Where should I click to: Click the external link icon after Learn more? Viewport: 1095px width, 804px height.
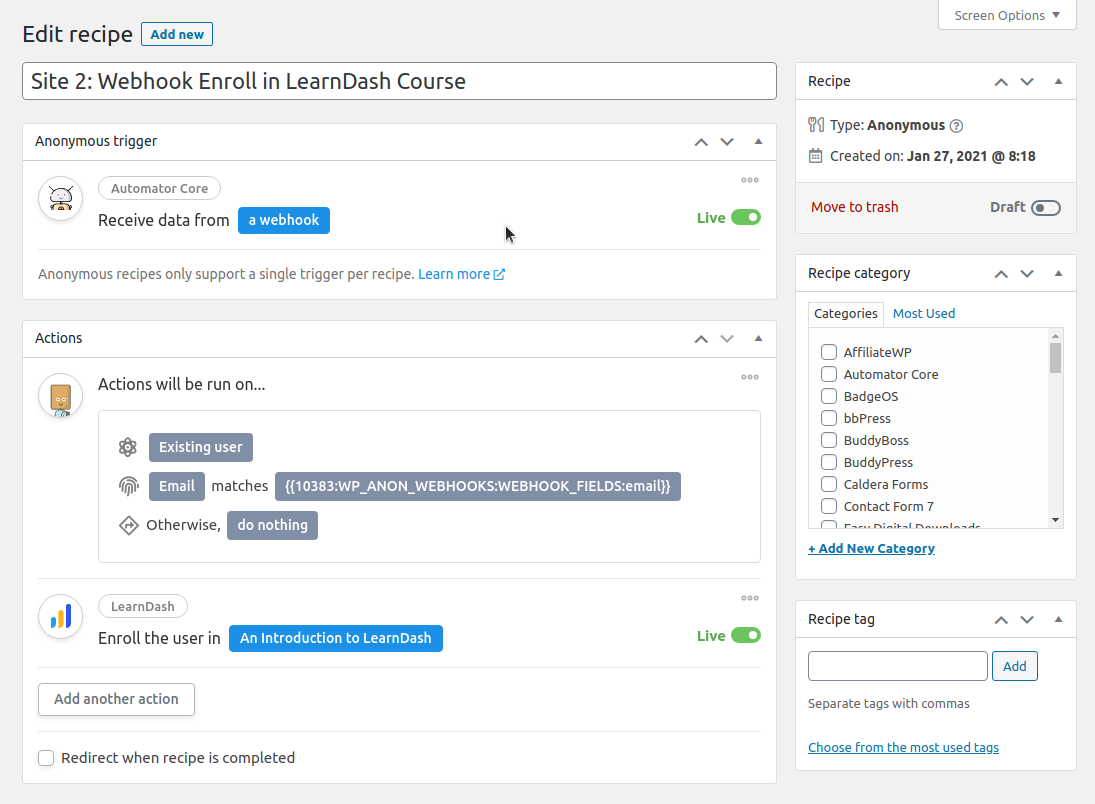(499, 275)
